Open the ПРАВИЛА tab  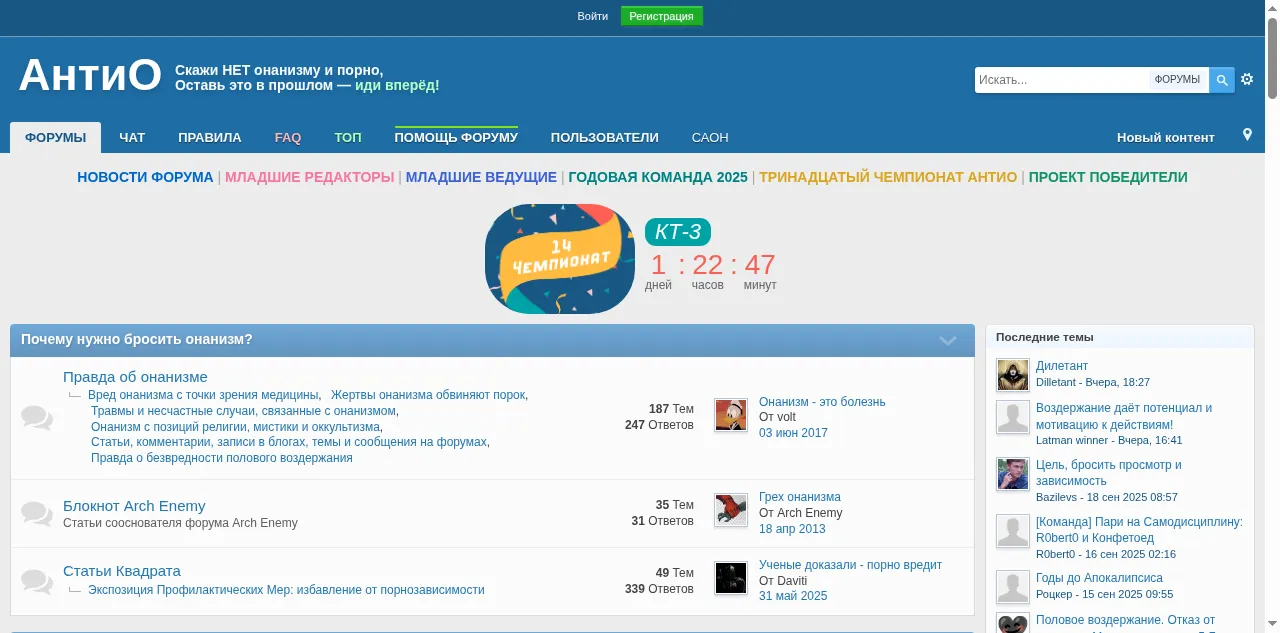[x=210, y=138]
